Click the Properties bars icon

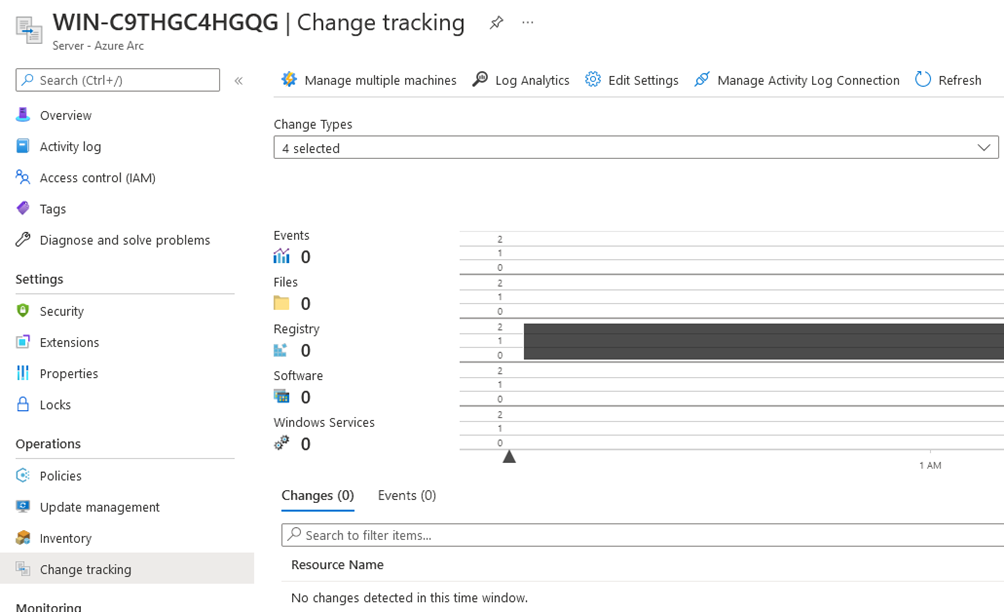click(x=23, y=373)
